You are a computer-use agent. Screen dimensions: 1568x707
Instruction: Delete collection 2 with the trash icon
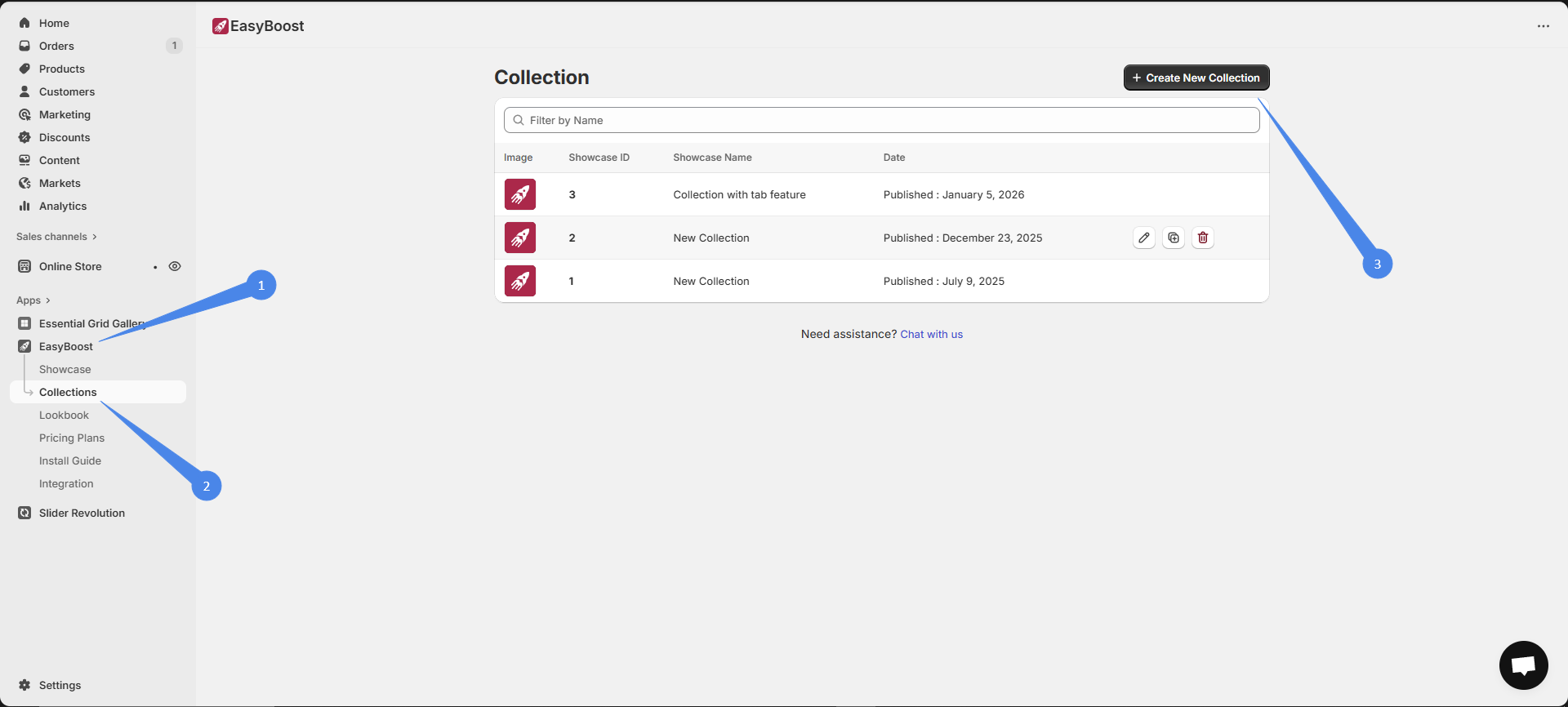click(x=1202, y=238)
